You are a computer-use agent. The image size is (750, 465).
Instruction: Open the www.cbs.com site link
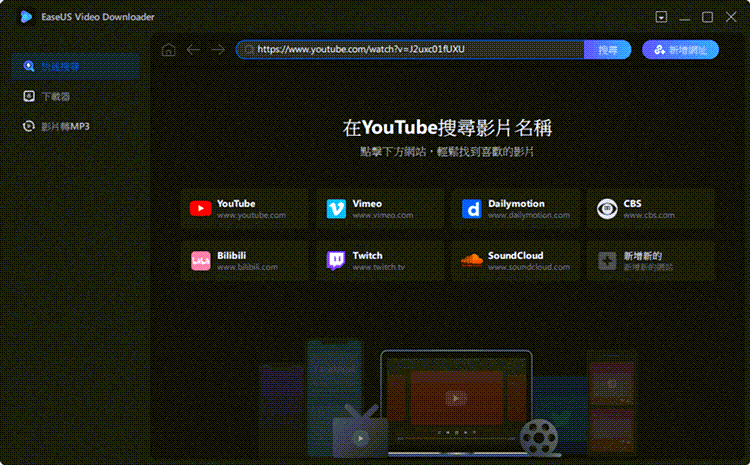(x=649, y=215)
